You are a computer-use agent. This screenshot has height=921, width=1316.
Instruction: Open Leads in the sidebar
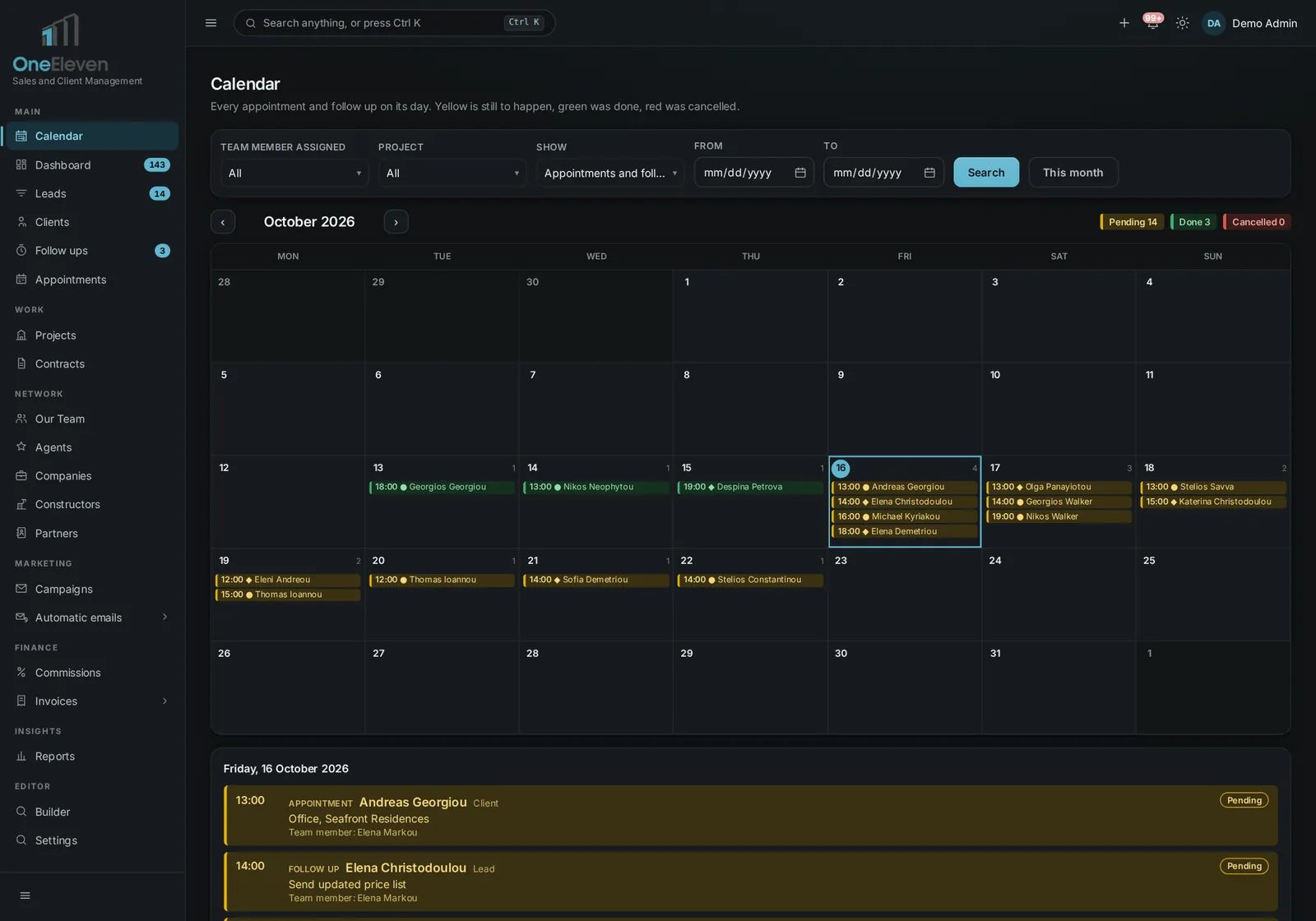point(92,193)
